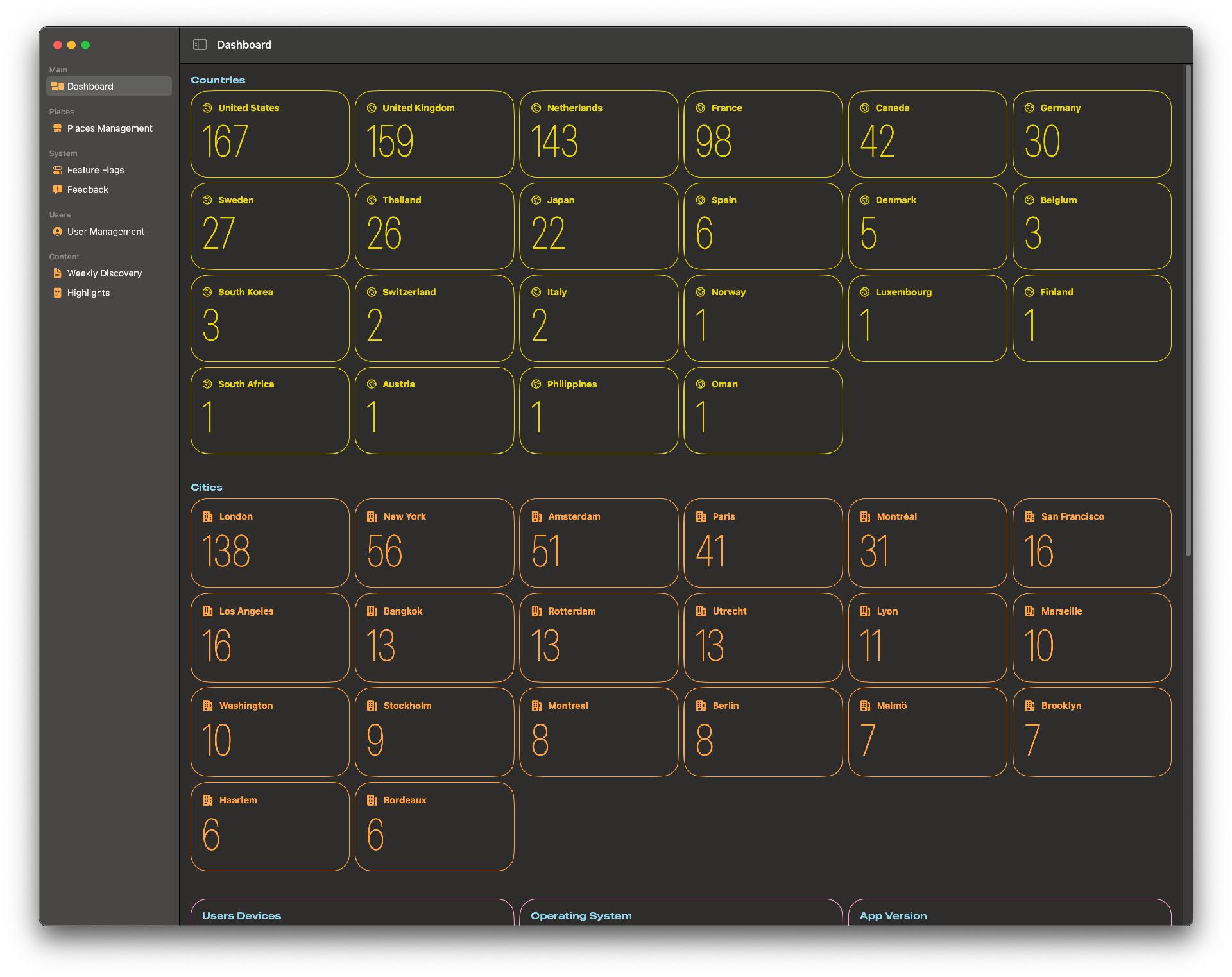
Task: Select the Norway card
Action: 763,318
